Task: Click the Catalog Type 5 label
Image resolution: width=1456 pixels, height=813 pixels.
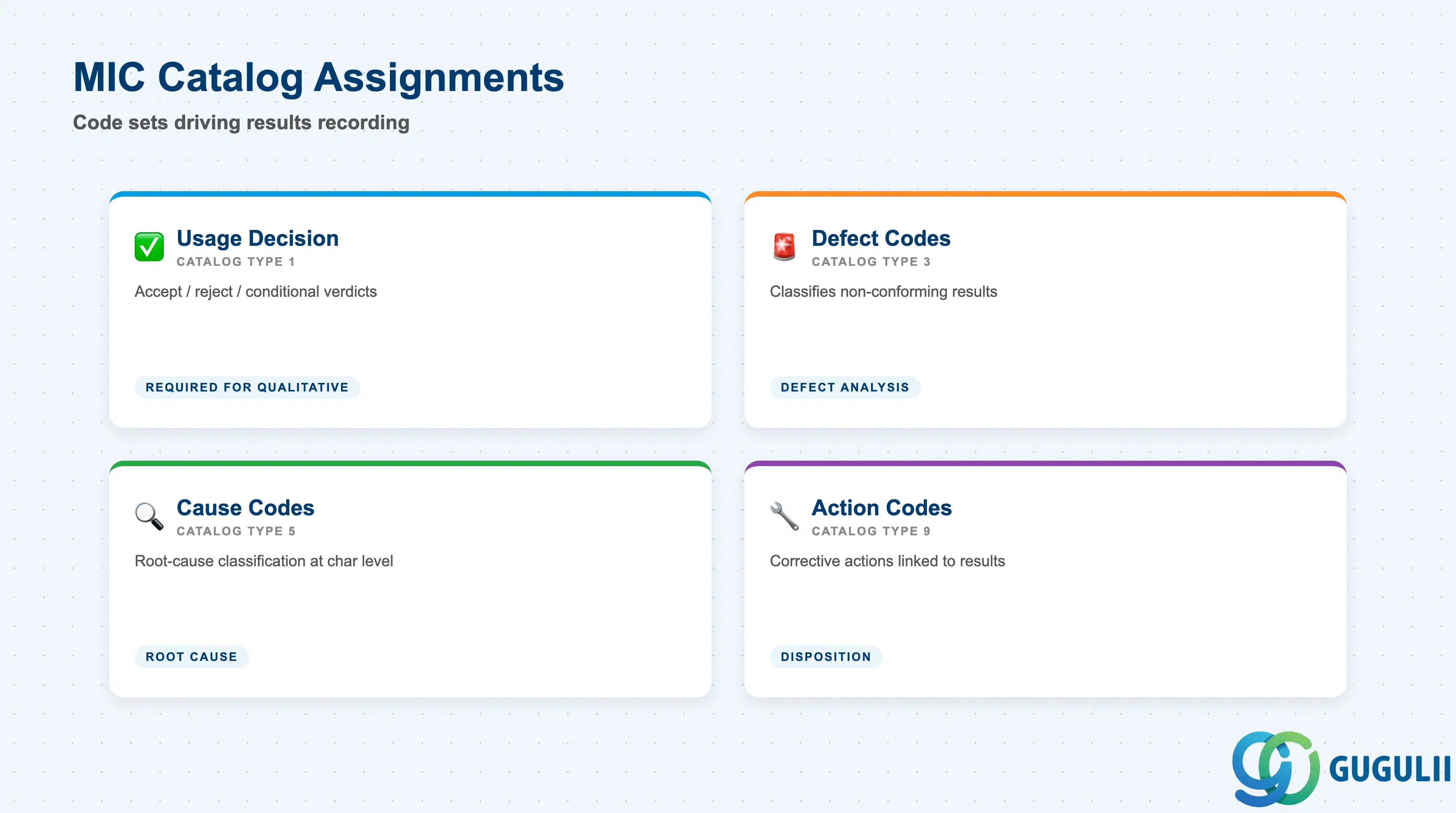Action: [x=236, y=531]
